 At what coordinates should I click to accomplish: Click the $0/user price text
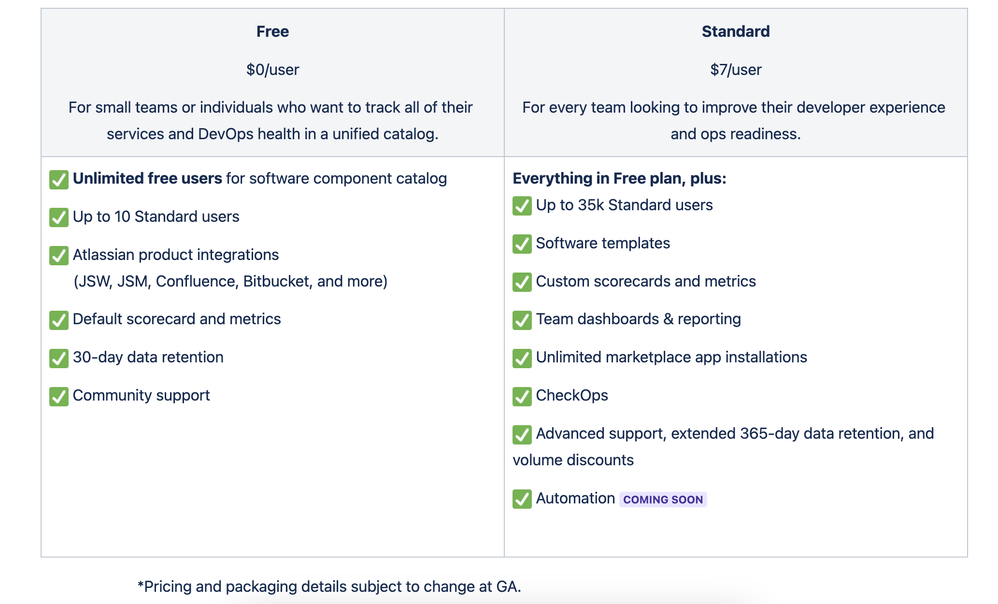tap(272, 69)
